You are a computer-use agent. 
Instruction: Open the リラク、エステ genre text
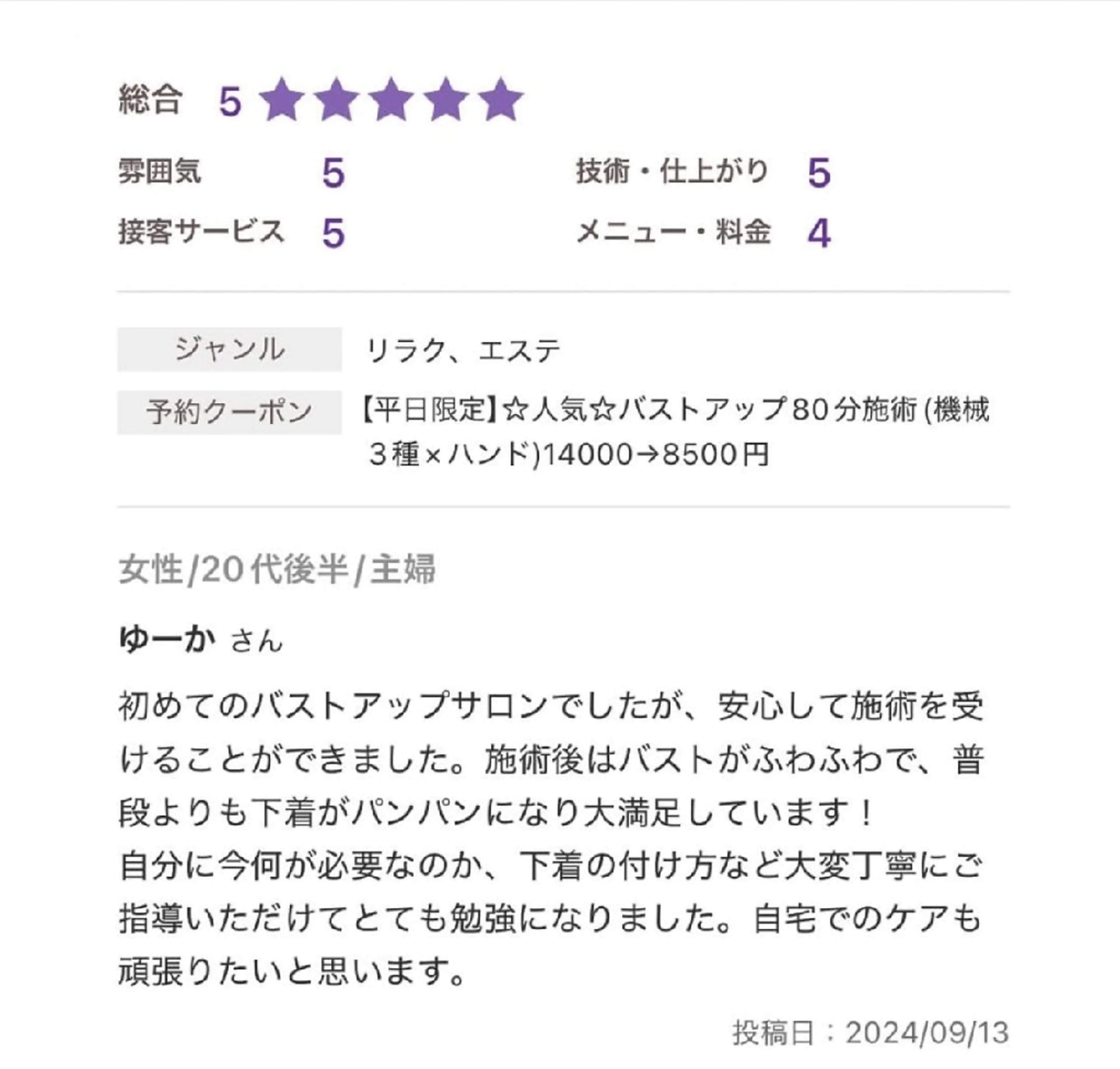coord(463,350)
